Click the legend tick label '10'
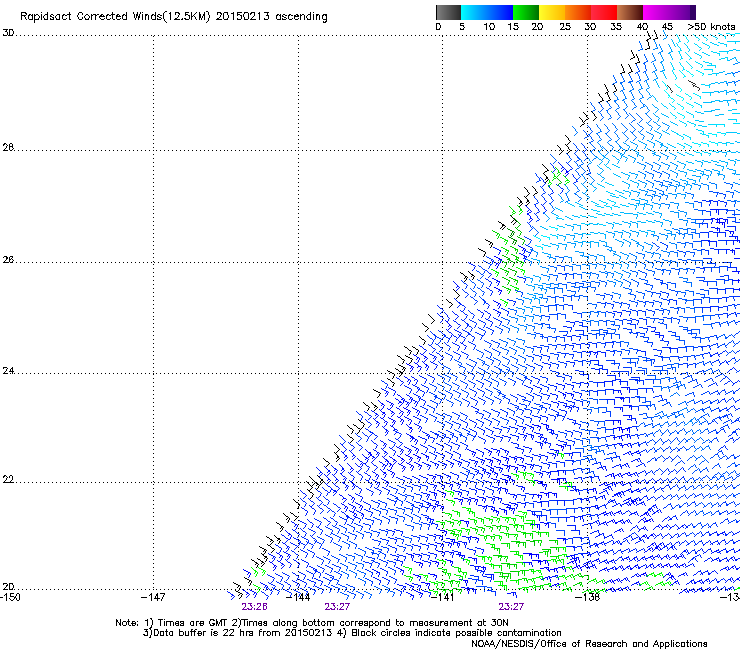The height and width of the screenshot is (650, 740). [x=489, y=27]
